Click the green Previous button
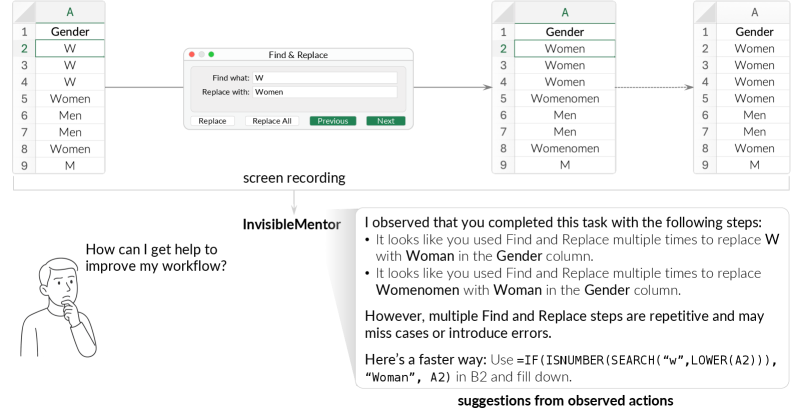The image size is (793, 418). click(x=333, y=121)
